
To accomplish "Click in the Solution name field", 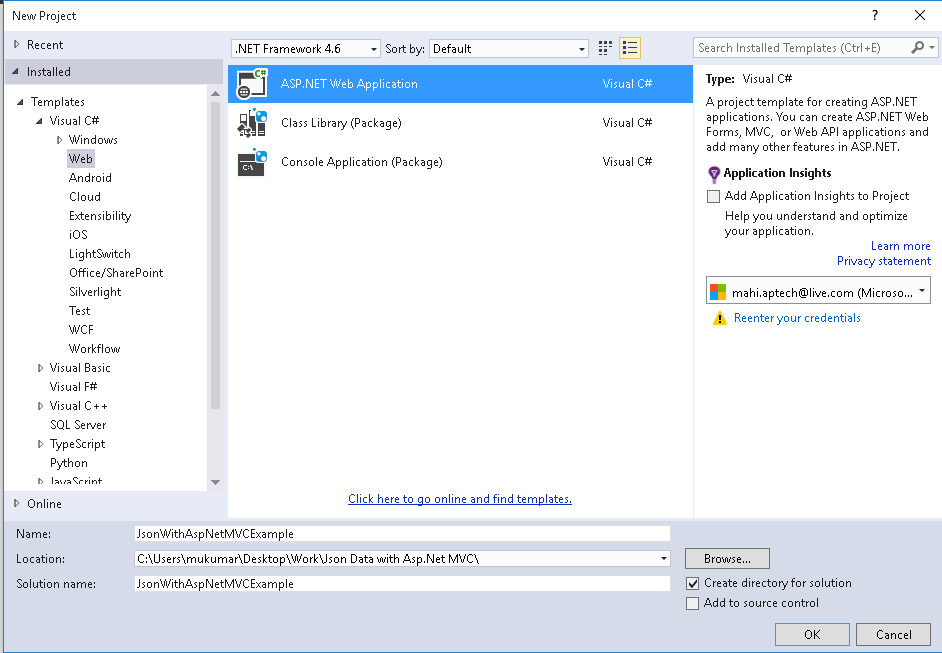I will coord(402,583).
